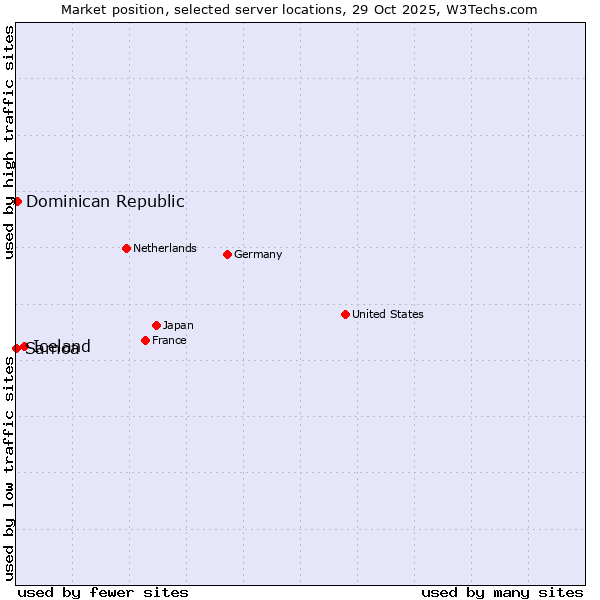Click the 'used by high traffic sites' label
600x600 pixels.
point(9,142)
